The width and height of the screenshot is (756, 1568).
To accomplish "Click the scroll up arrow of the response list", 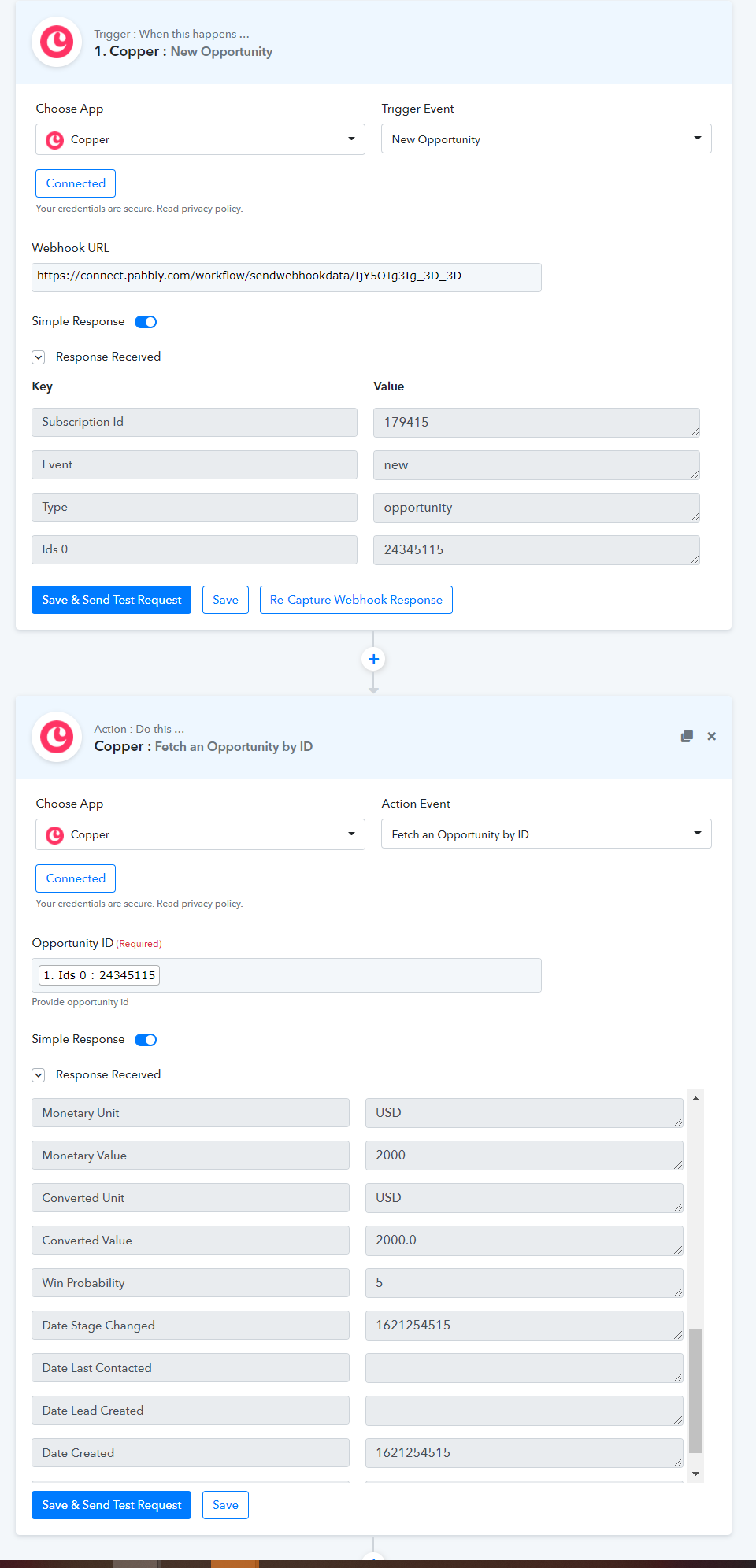I will [695, 1098].
